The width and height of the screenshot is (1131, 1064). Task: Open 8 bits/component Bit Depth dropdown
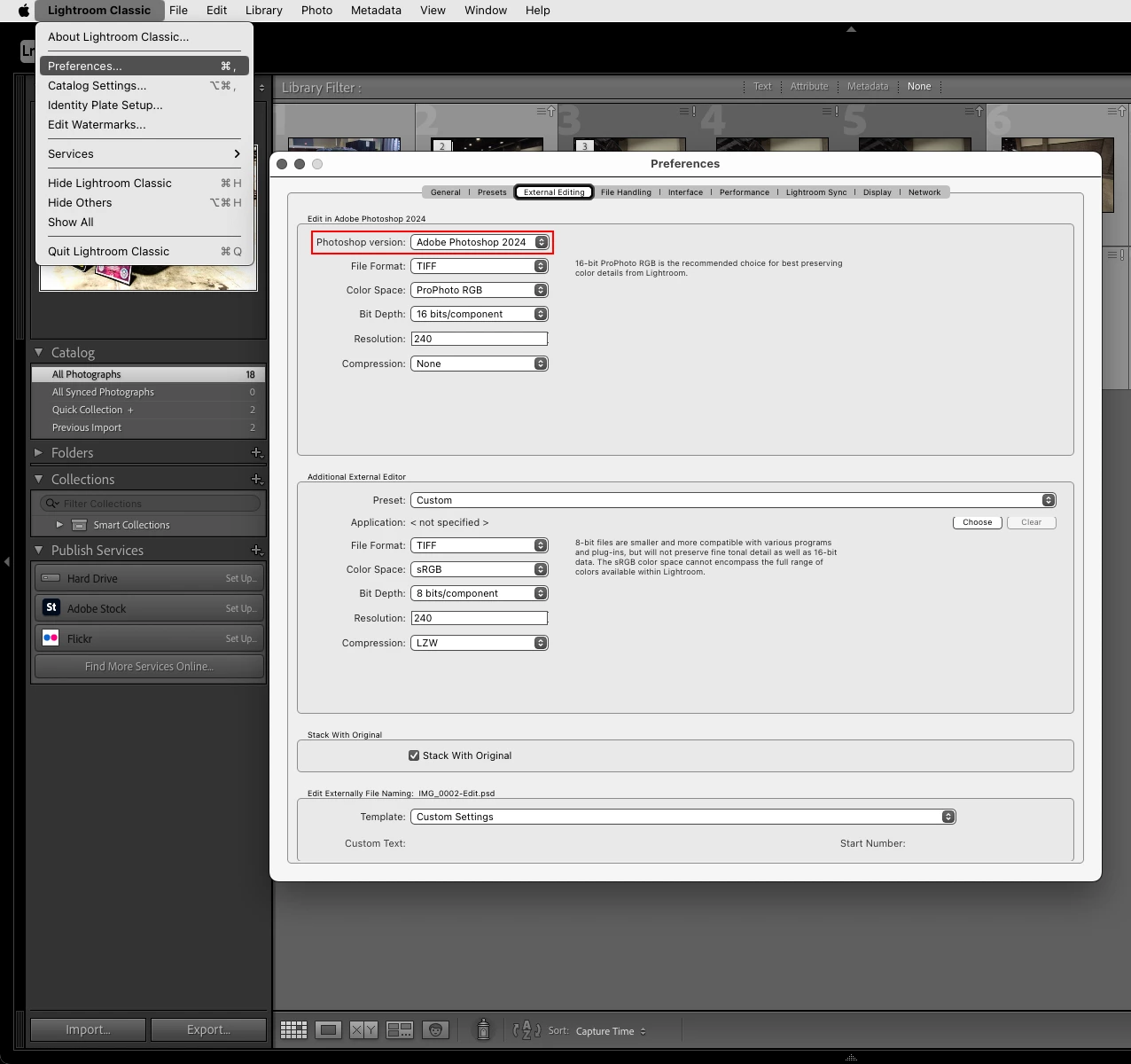(480, 593)
